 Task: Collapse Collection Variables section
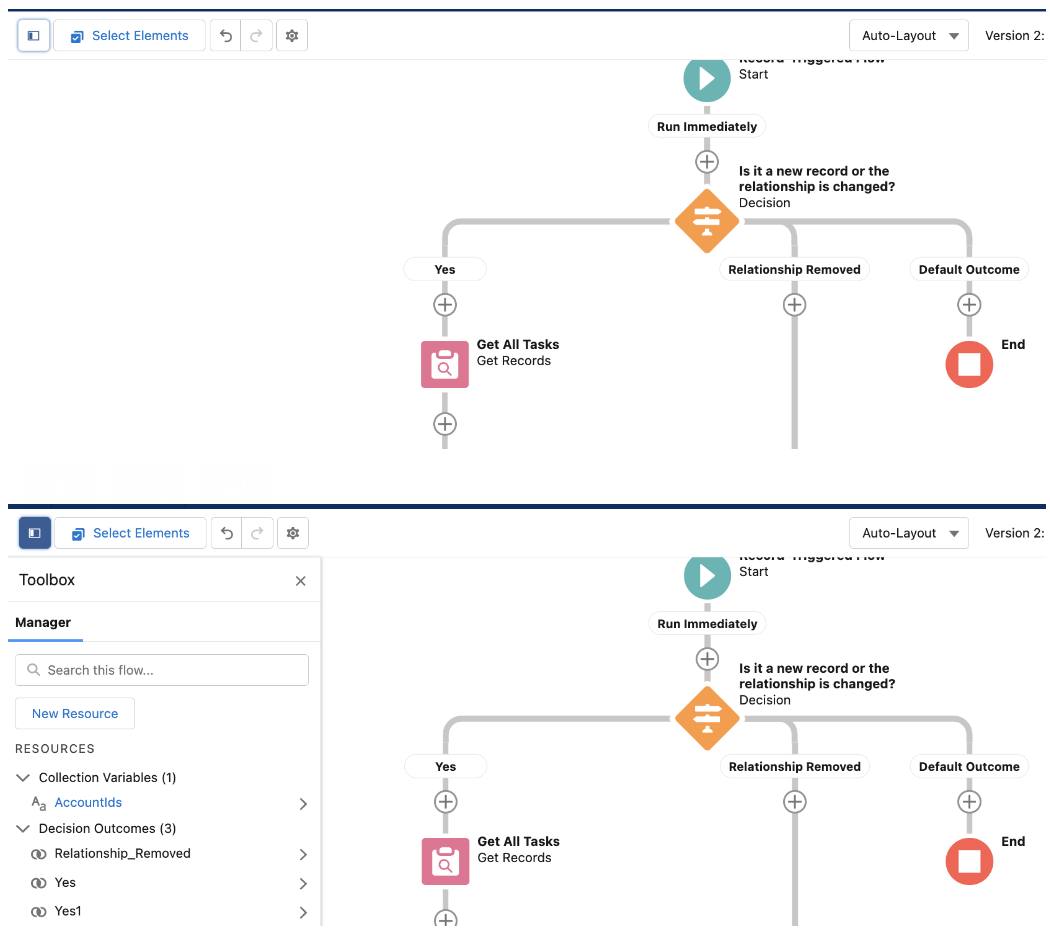pos(23,777)
